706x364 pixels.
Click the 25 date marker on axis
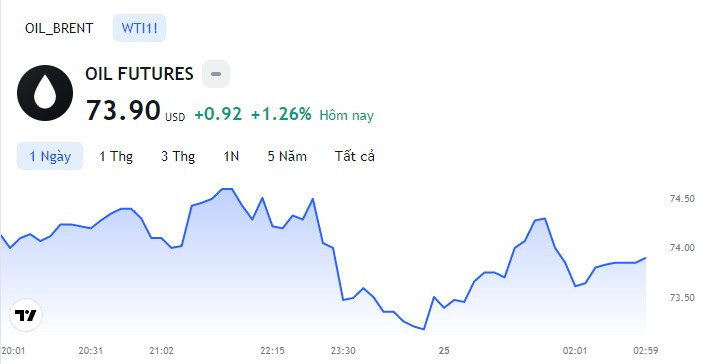[444, 350]
